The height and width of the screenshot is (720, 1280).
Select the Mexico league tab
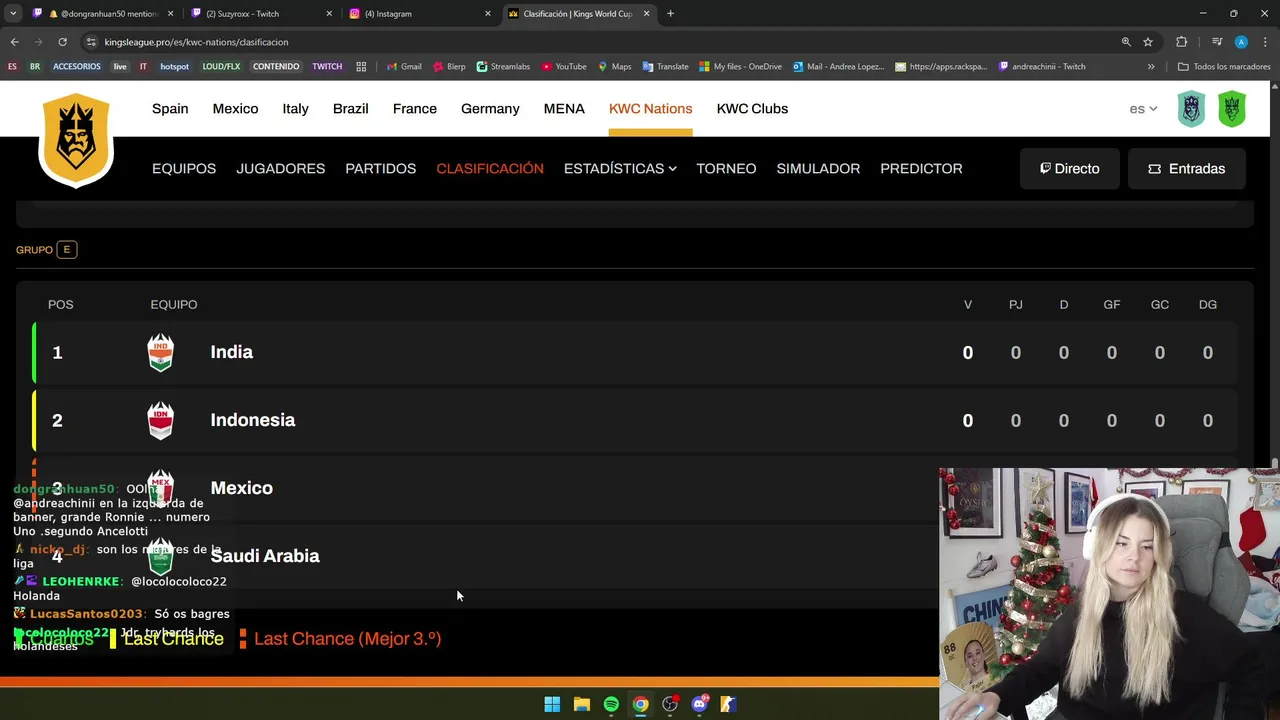click(235, 108)
